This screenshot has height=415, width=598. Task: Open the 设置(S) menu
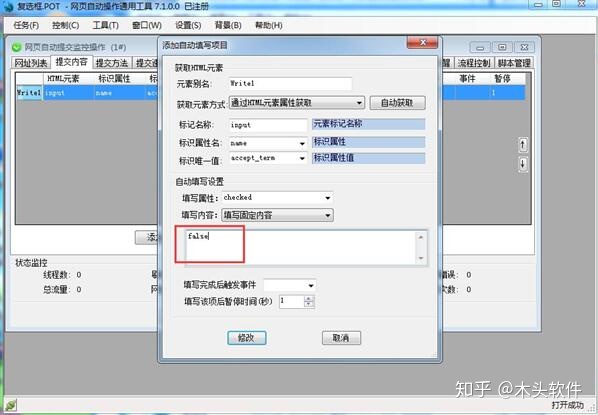(x=188, y=26)
